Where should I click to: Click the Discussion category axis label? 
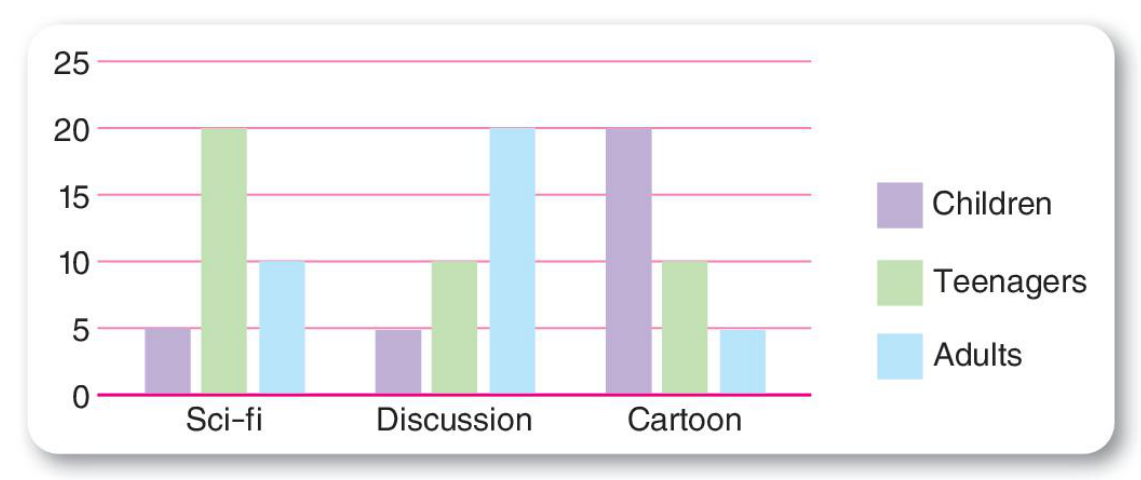(454, 420)
